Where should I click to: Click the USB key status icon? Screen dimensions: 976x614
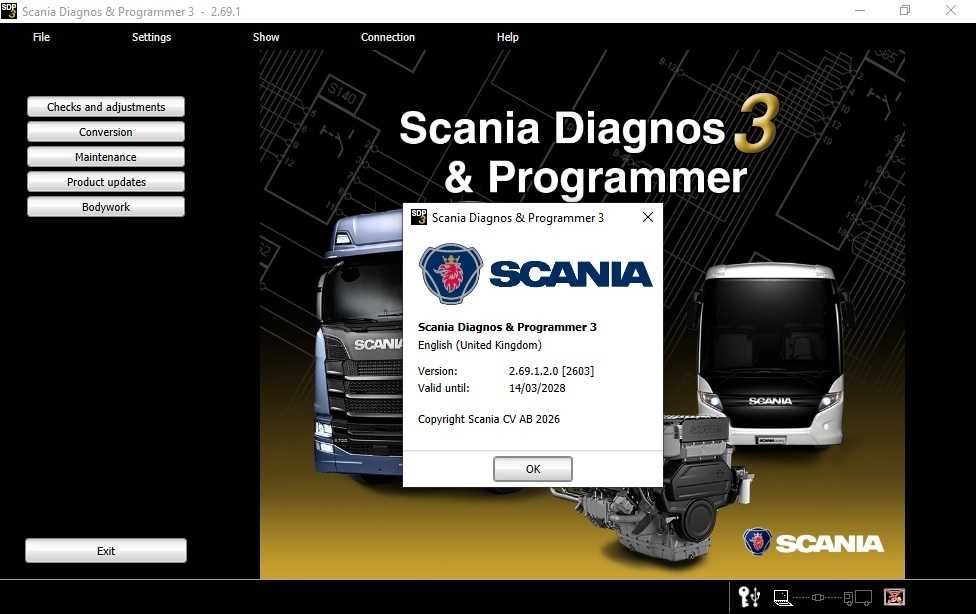(749, 597)
